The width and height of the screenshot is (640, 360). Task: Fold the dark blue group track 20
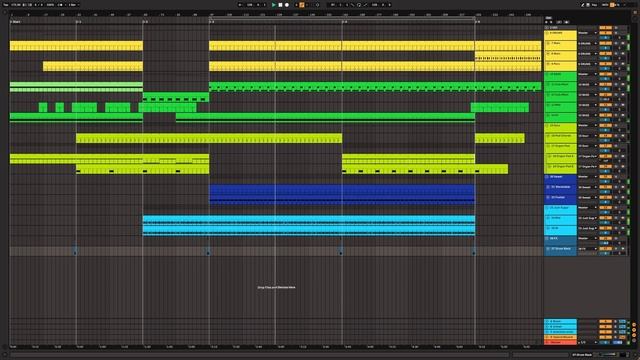547,177
